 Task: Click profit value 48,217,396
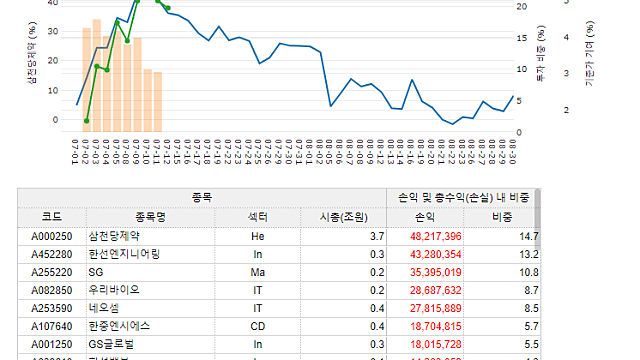[436, 236]
